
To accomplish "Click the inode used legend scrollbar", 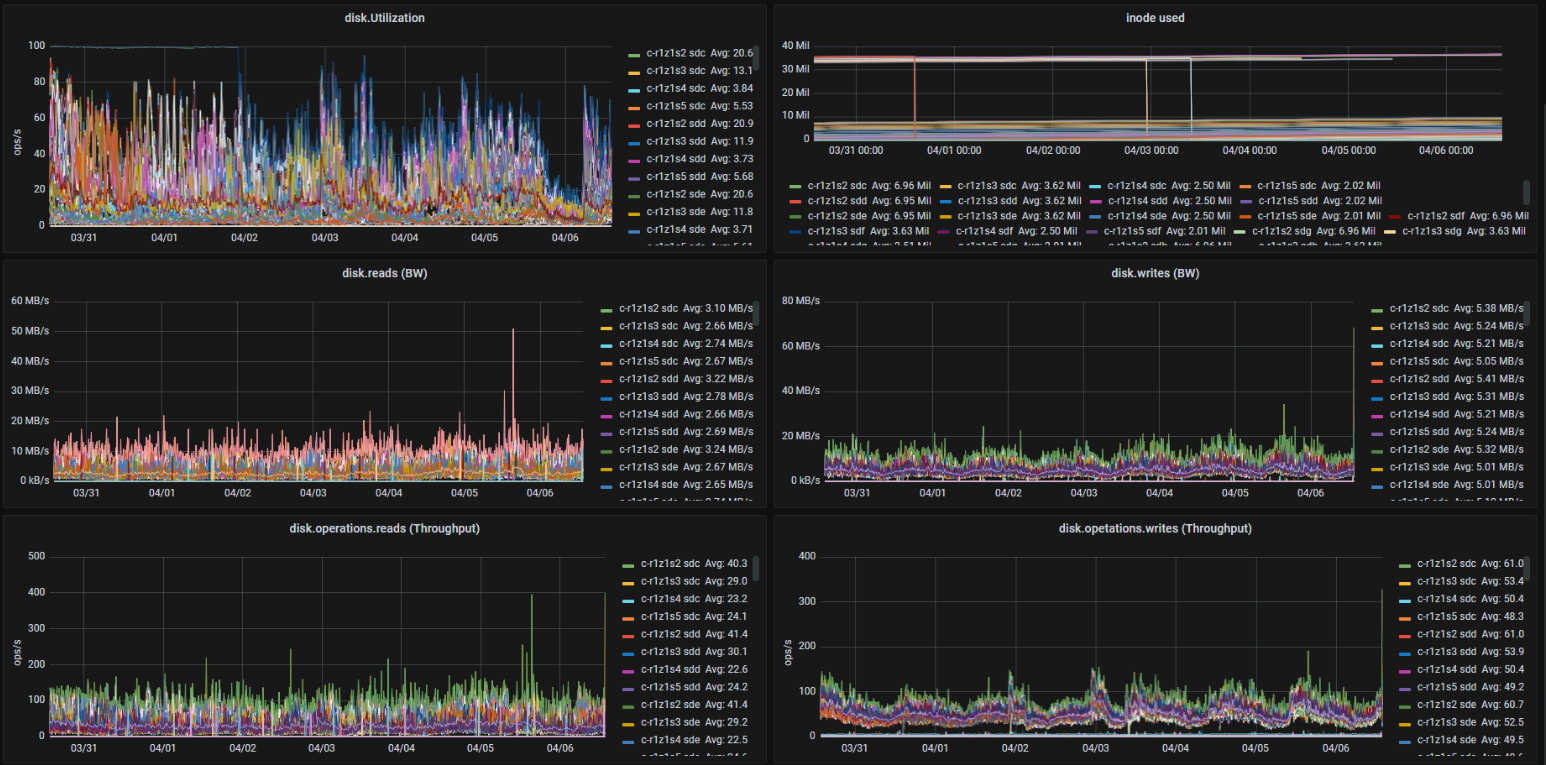I will pyautogui.click(x=1525, y=192).
